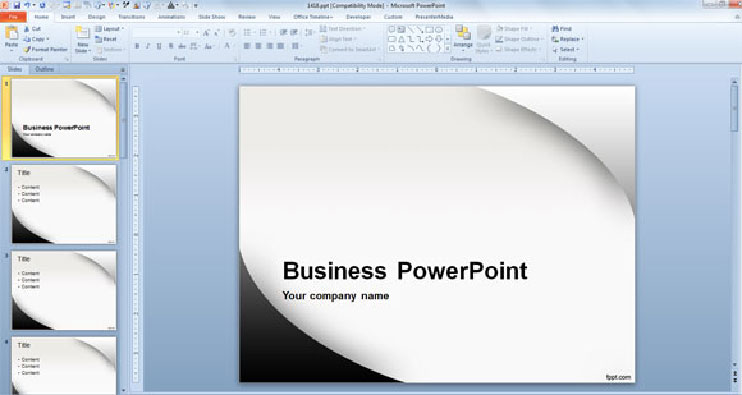Expand the Replace dropdown arrow
Screen dimensions: 742x395
(583, 39)
